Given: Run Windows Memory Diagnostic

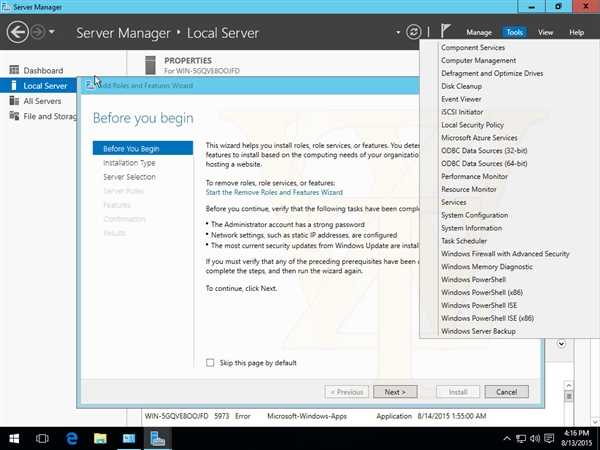Looking at the screenshot, I should 487,267.
